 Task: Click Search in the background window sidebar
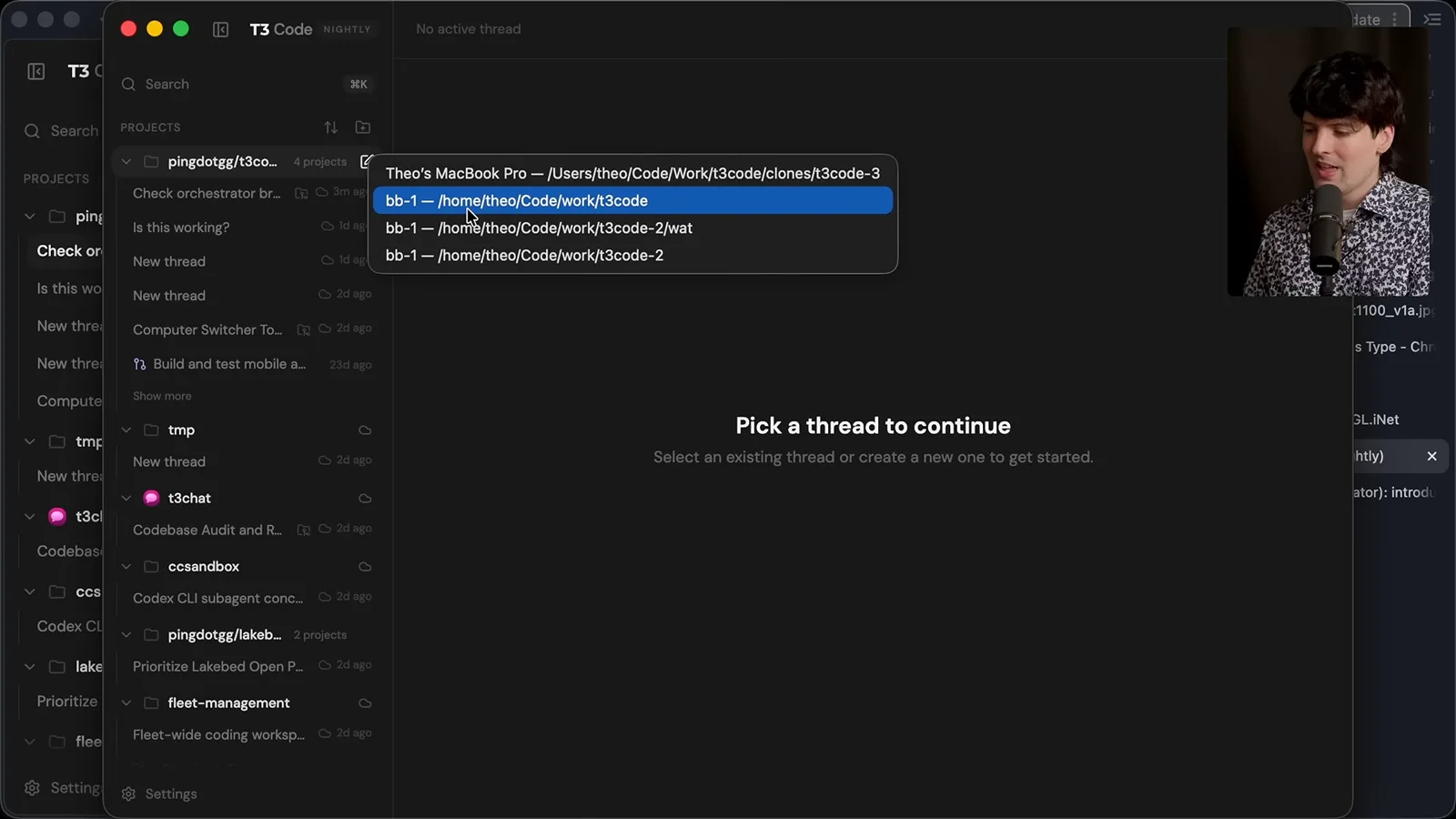pyautogui.click(x=62, y=130)
